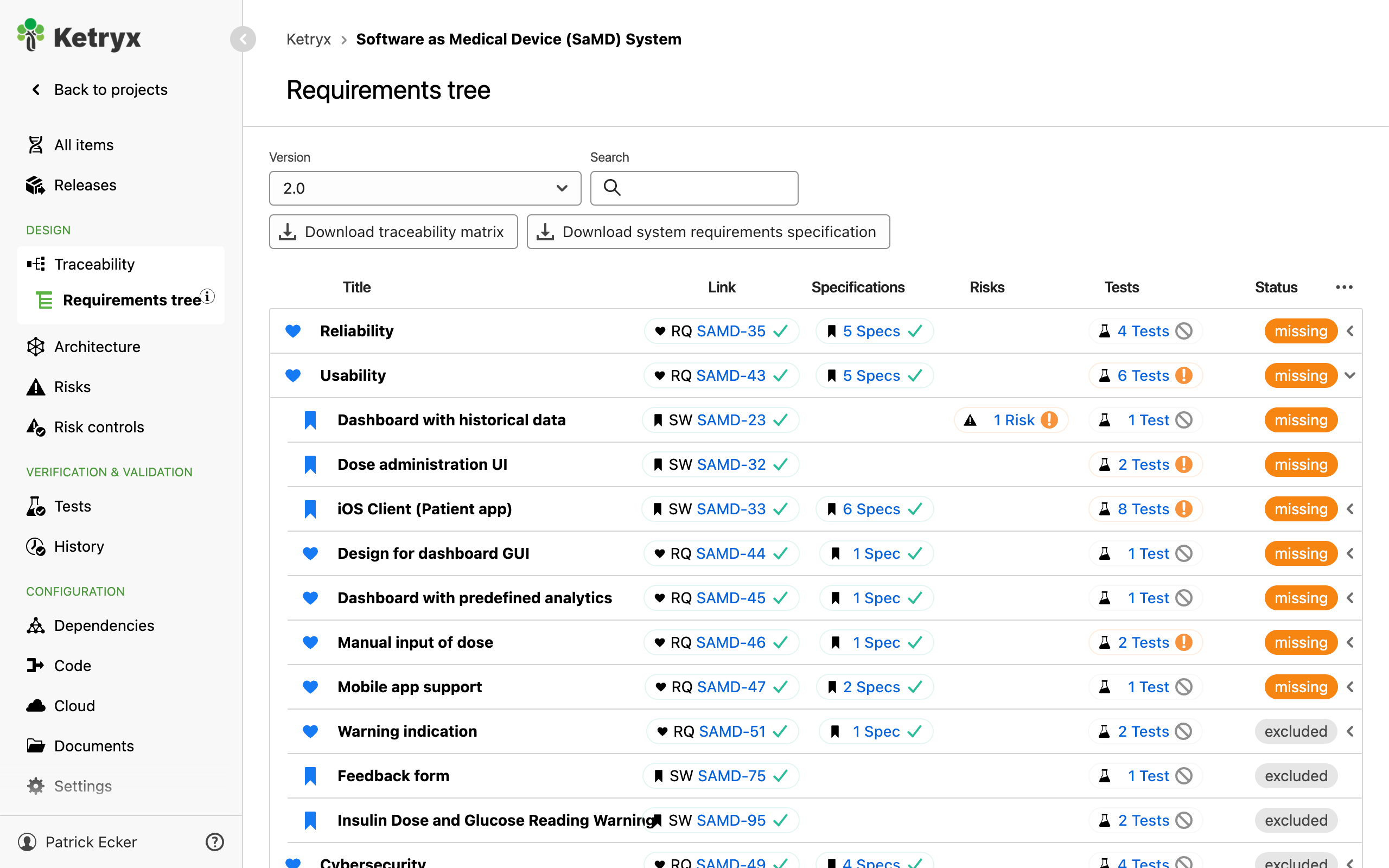
Task: Expand the Reliability row chevron
Action: tap(1349, 331)
